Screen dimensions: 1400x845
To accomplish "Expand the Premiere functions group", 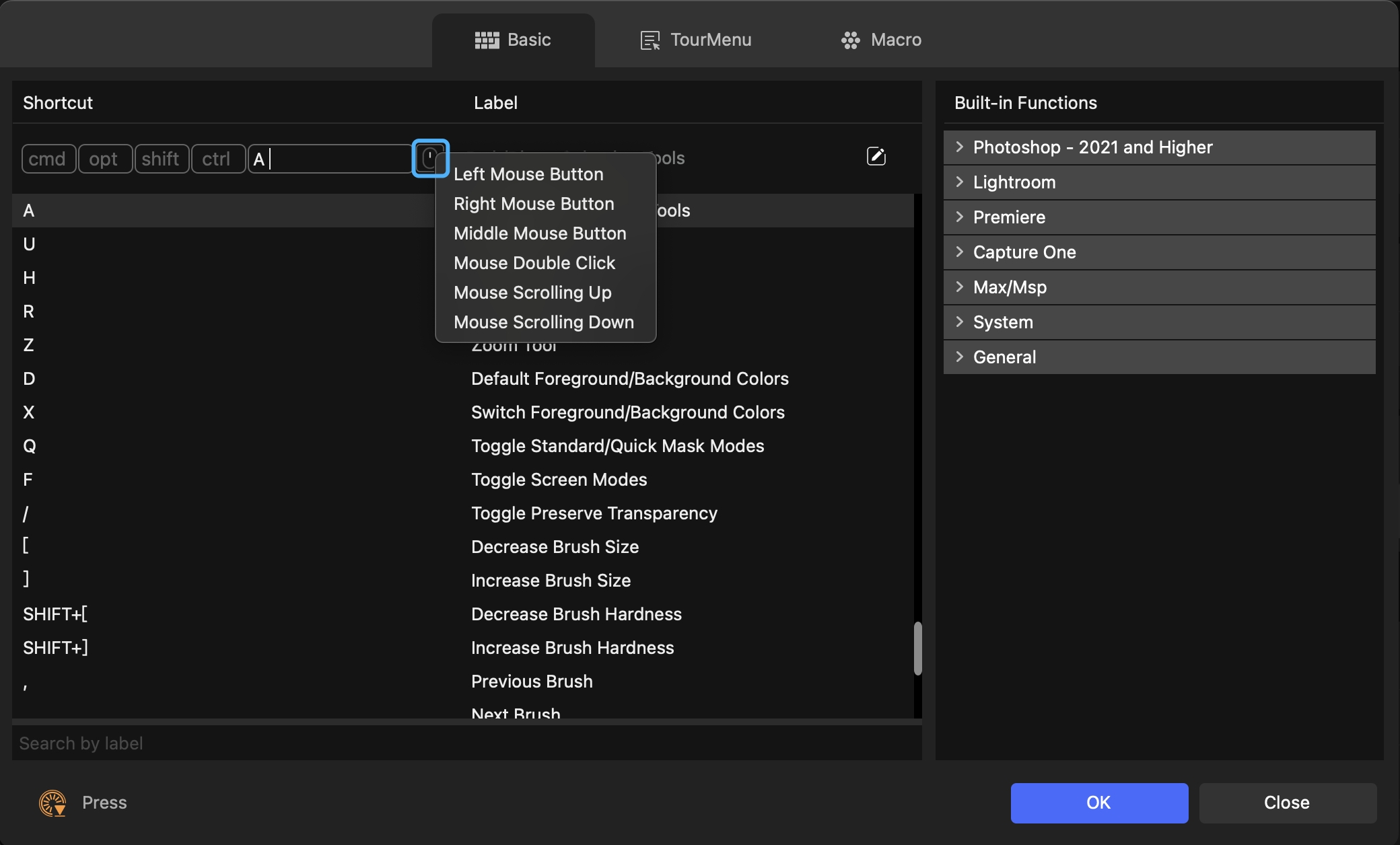I will pos(1159,217).
